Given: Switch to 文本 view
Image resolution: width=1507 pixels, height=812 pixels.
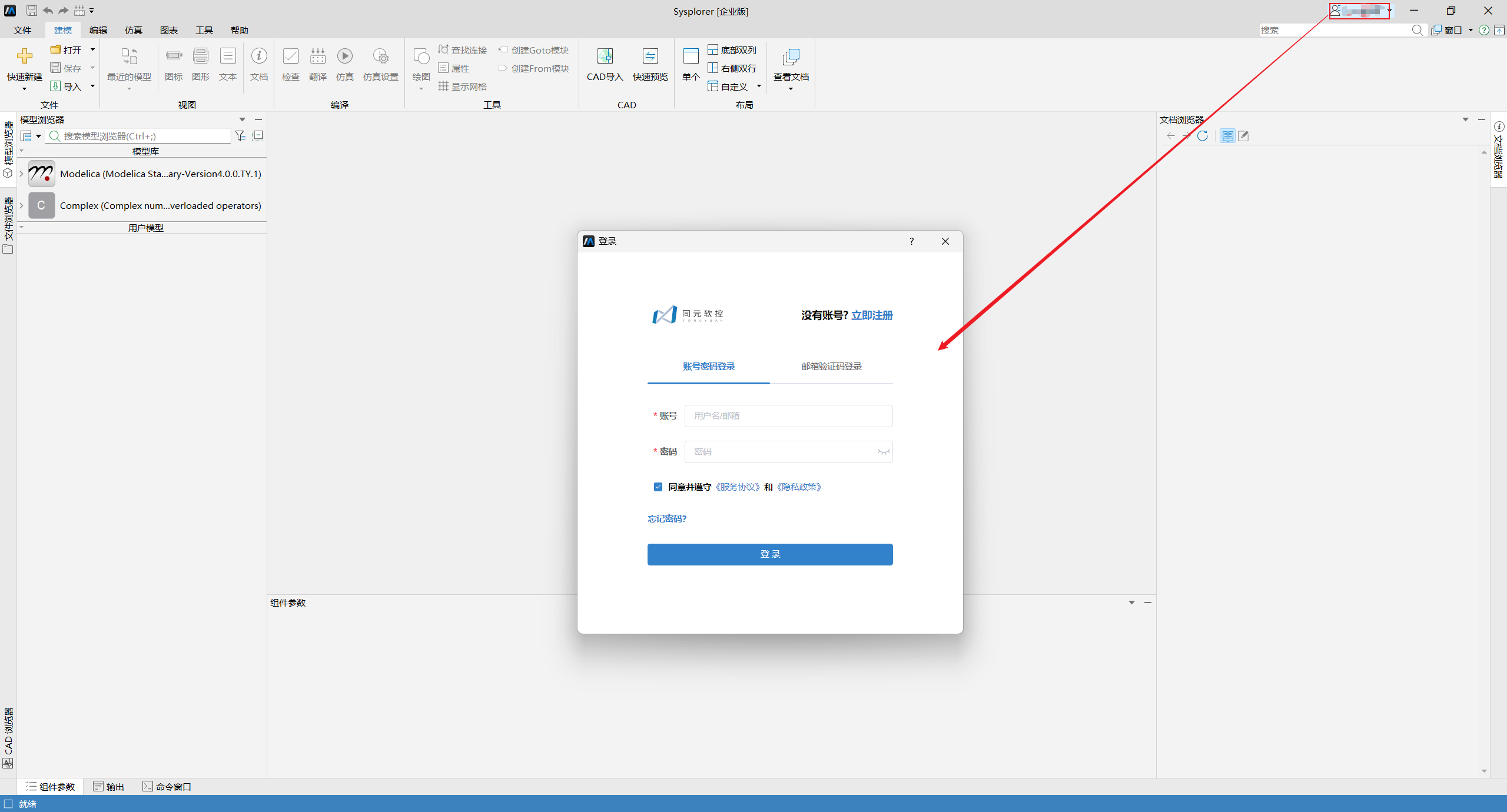Looking at the screenshot, I should click(x=228, y=64).
